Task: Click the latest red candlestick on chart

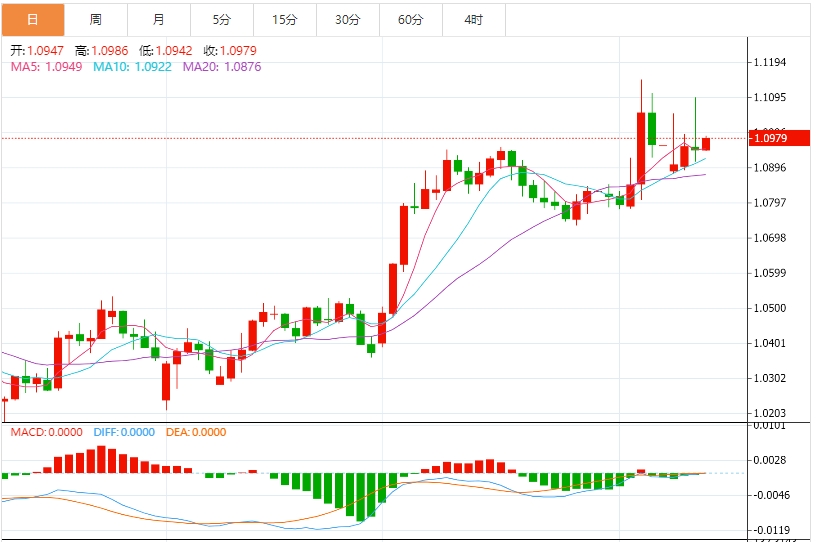Action: 706,144
